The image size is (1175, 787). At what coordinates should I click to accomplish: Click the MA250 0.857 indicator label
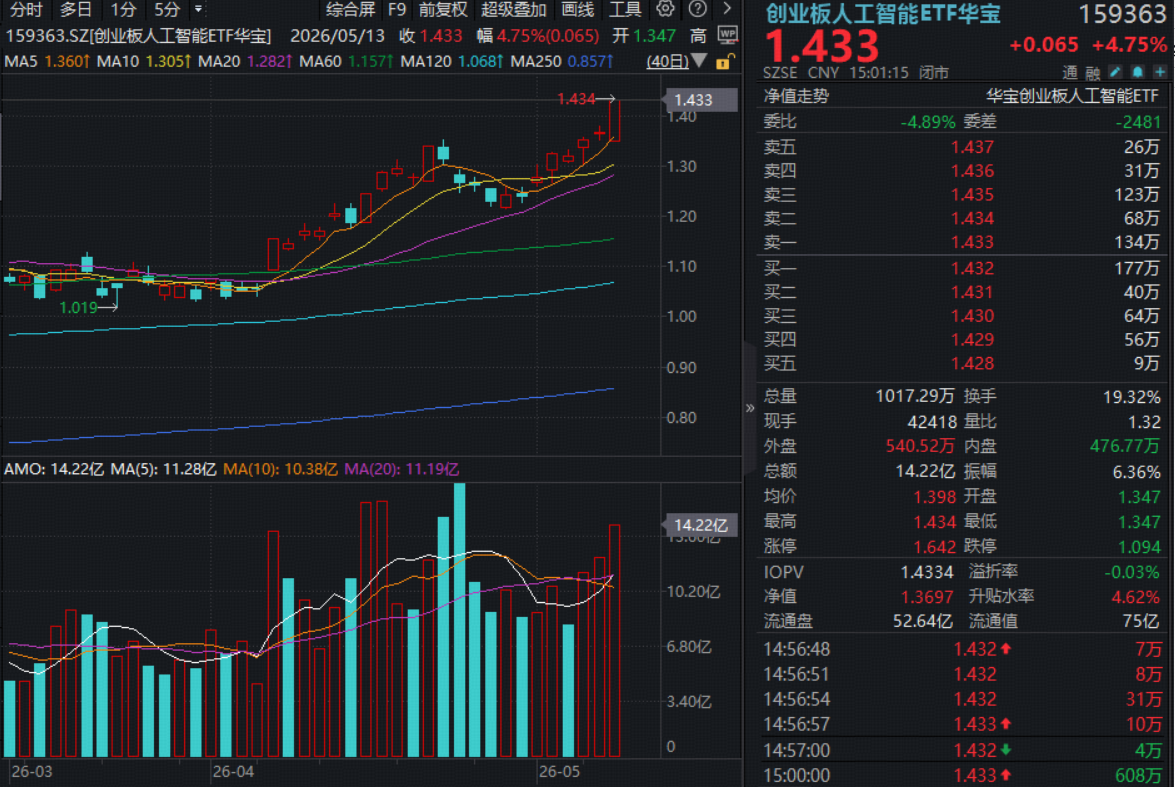tap(562, 61)
